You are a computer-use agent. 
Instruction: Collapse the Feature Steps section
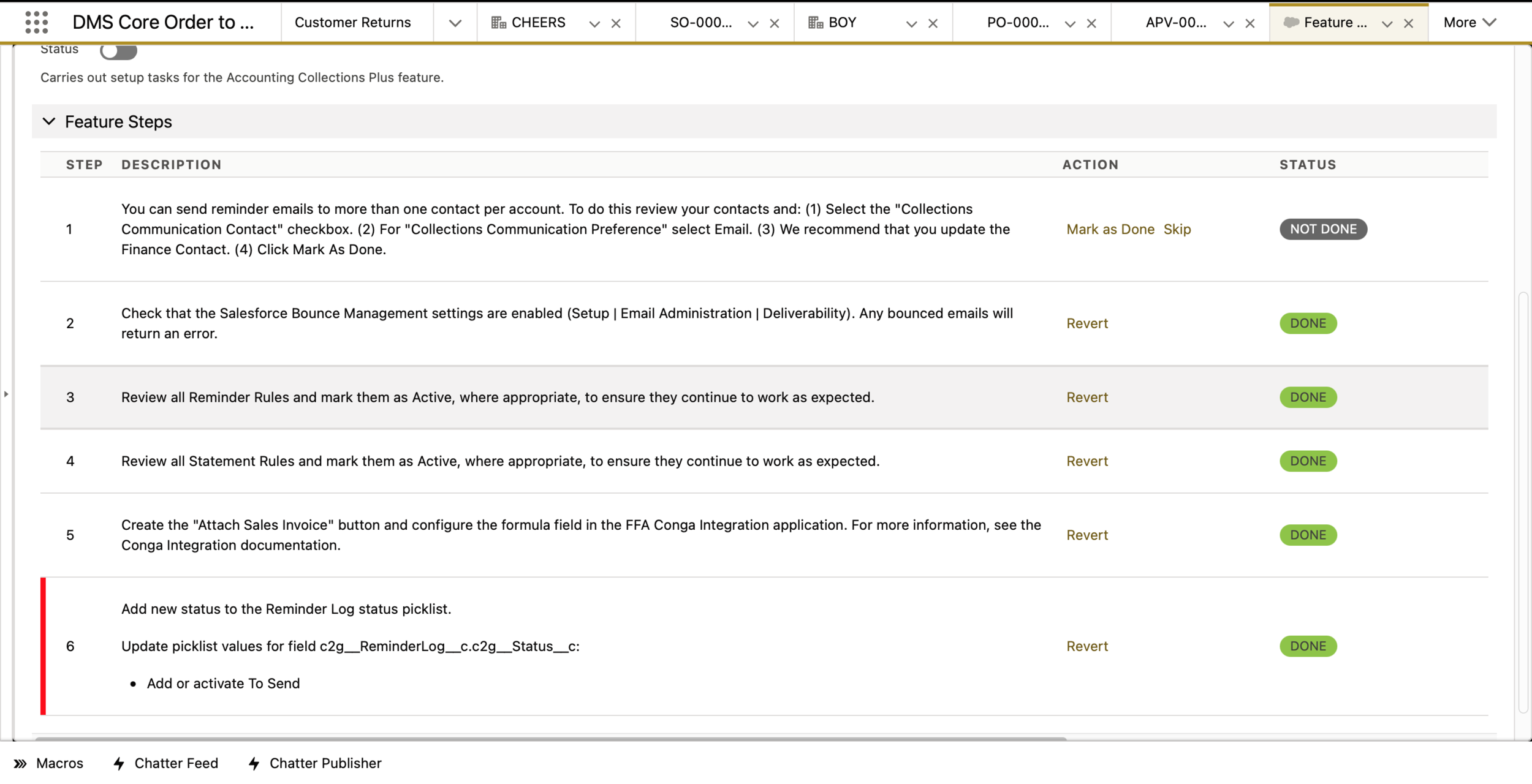(x=49, y=121)
